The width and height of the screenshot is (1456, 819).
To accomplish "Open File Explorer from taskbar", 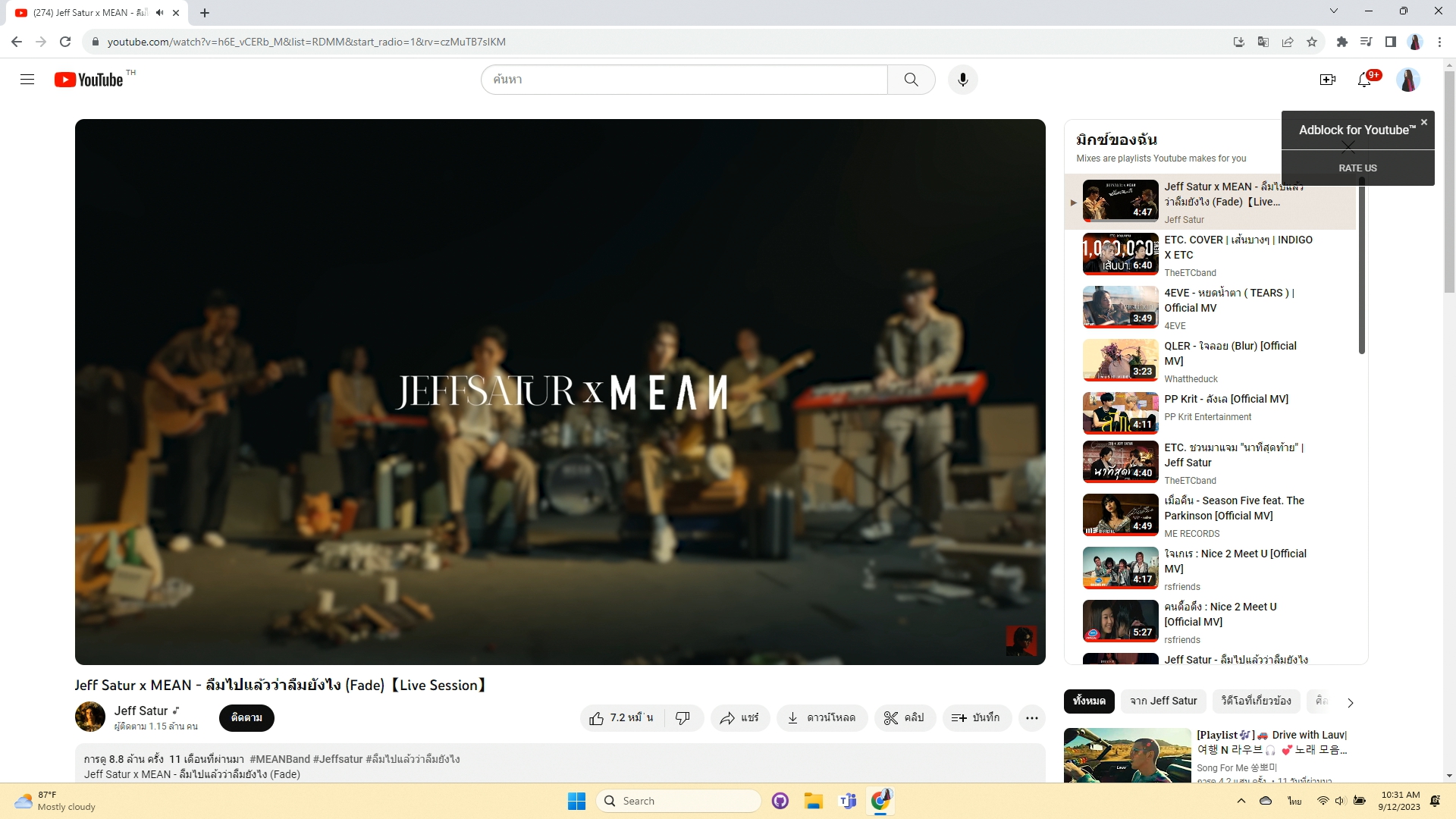I will [814, 801].
